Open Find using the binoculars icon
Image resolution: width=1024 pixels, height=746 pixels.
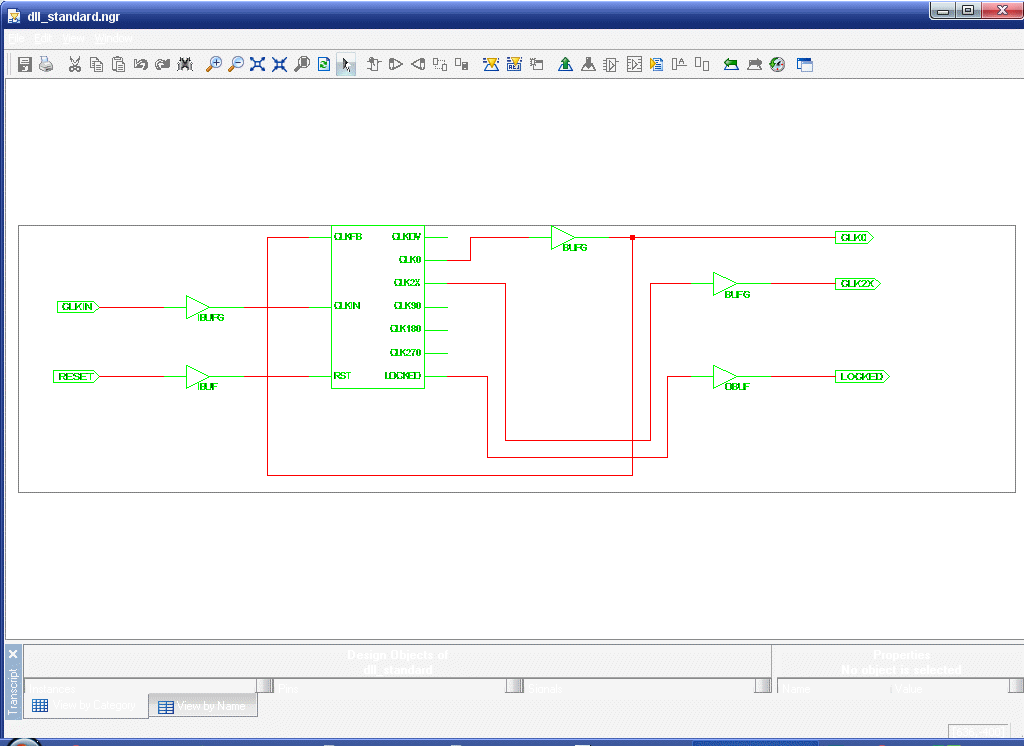tap(184, 64)
